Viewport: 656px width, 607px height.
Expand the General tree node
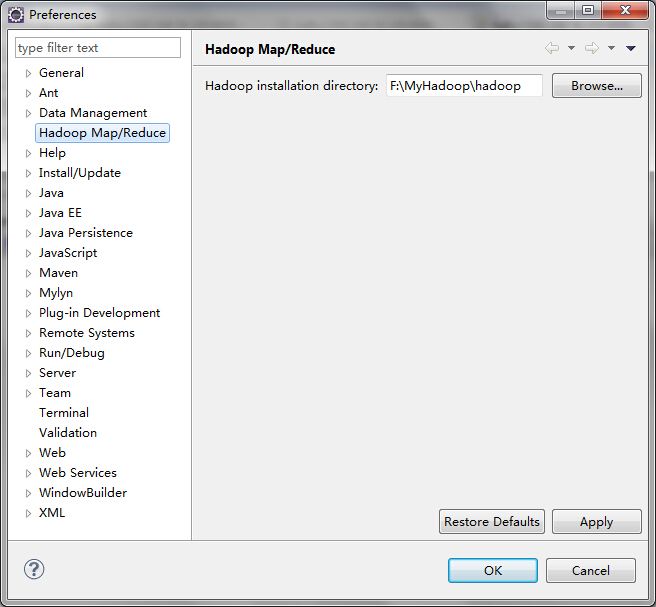(x=28, y=74)
